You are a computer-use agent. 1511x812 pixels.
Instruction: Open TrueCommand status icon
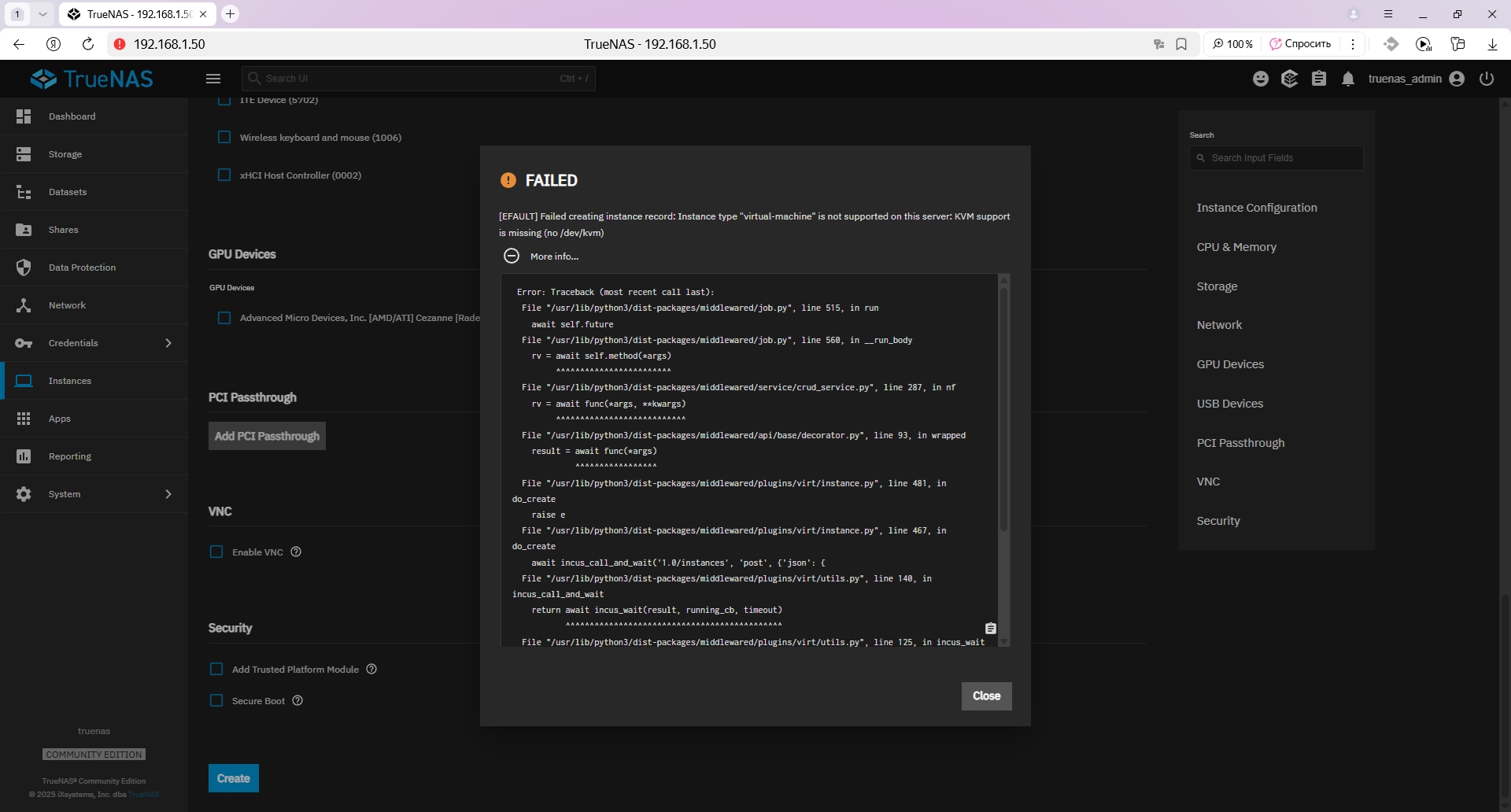pos(1289,79)
